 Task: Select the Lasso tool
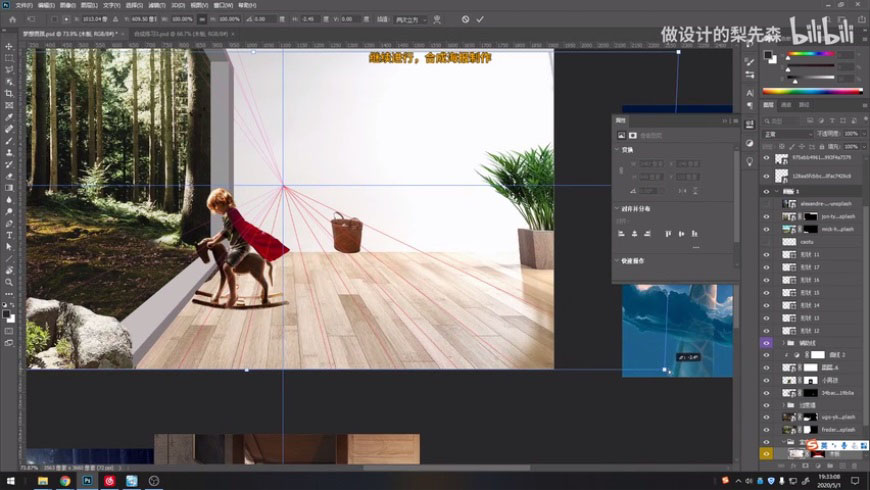9,69
